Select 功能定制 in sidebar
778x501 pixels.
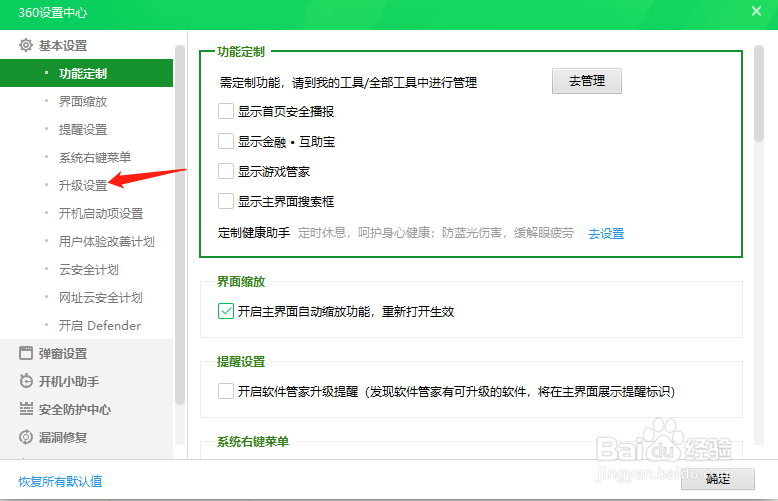[x=86, y=73]
